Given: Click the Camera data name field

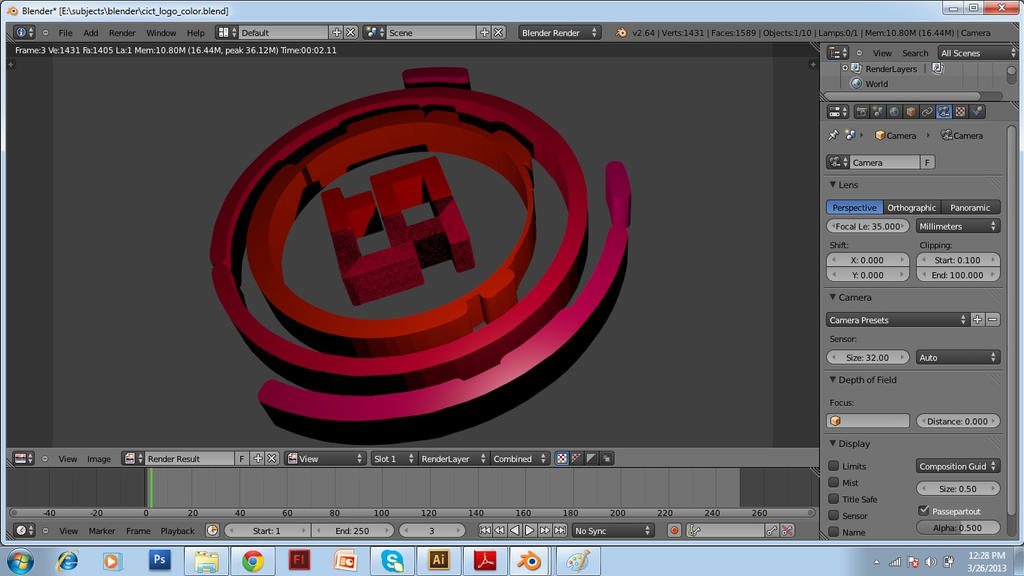Looking at the screenshot, I should [885, 162].
